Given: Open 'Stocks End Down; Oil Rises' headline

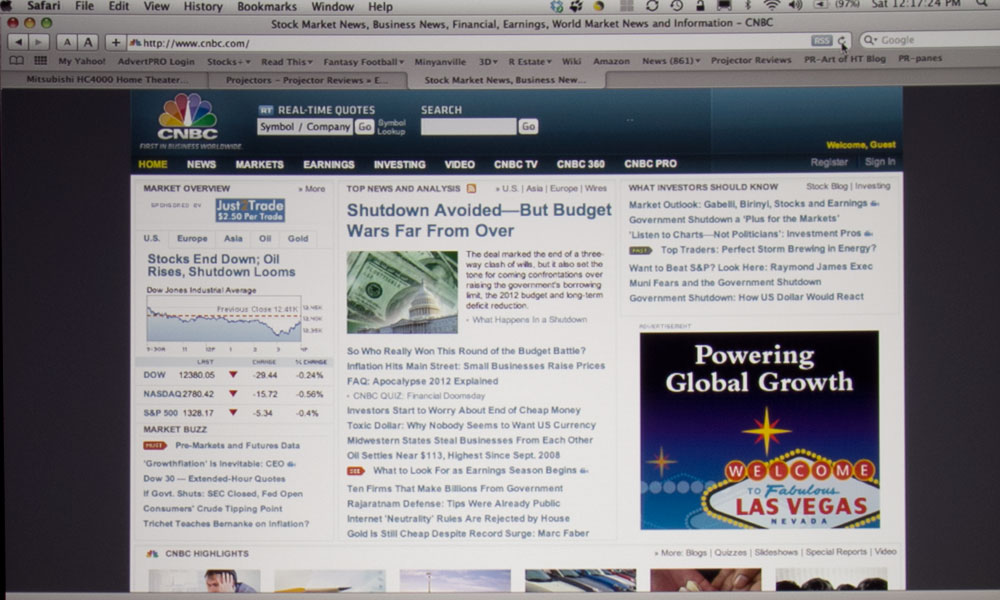Looking at the screenshot, I should [x=221, y=265].
